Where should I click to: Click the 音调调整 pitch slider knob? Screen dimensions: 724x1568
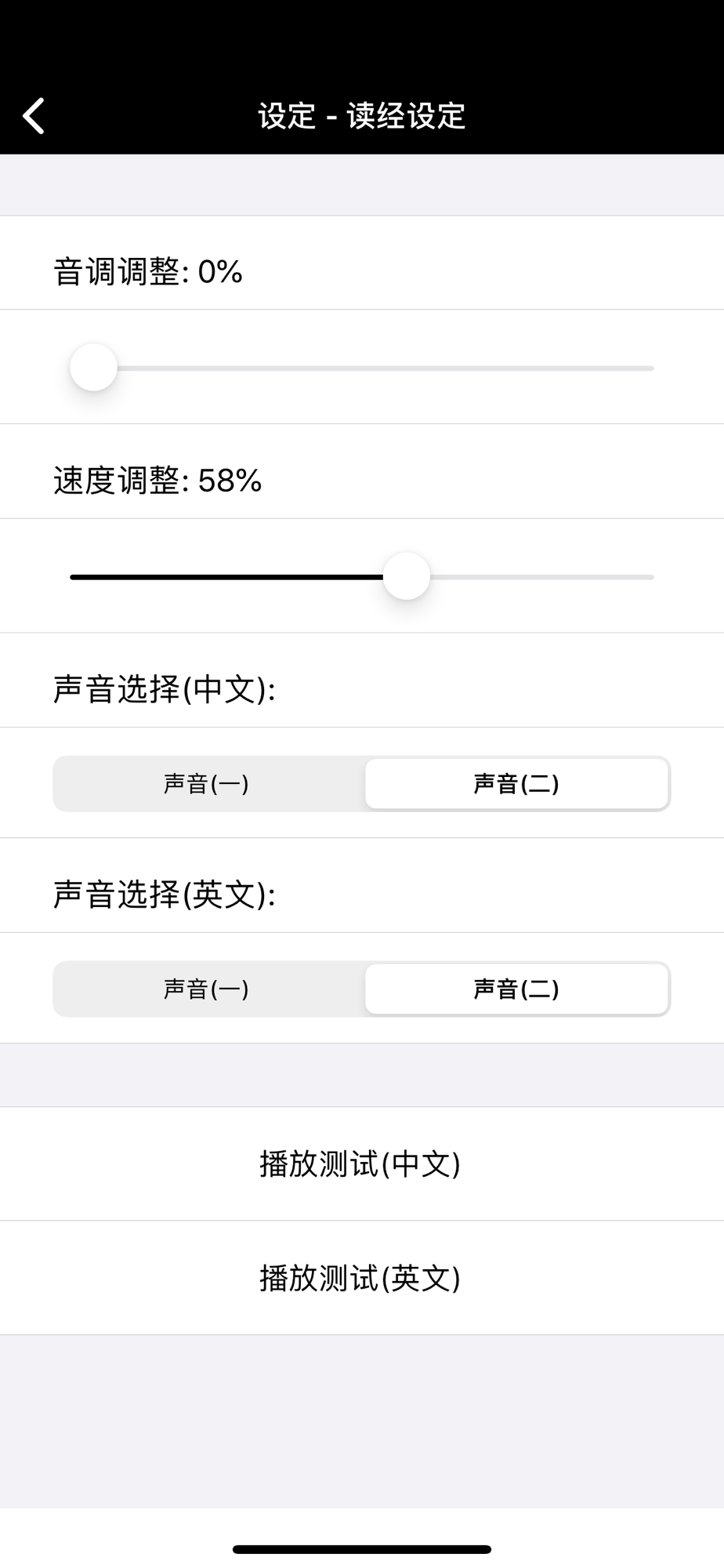pos(93,367)
